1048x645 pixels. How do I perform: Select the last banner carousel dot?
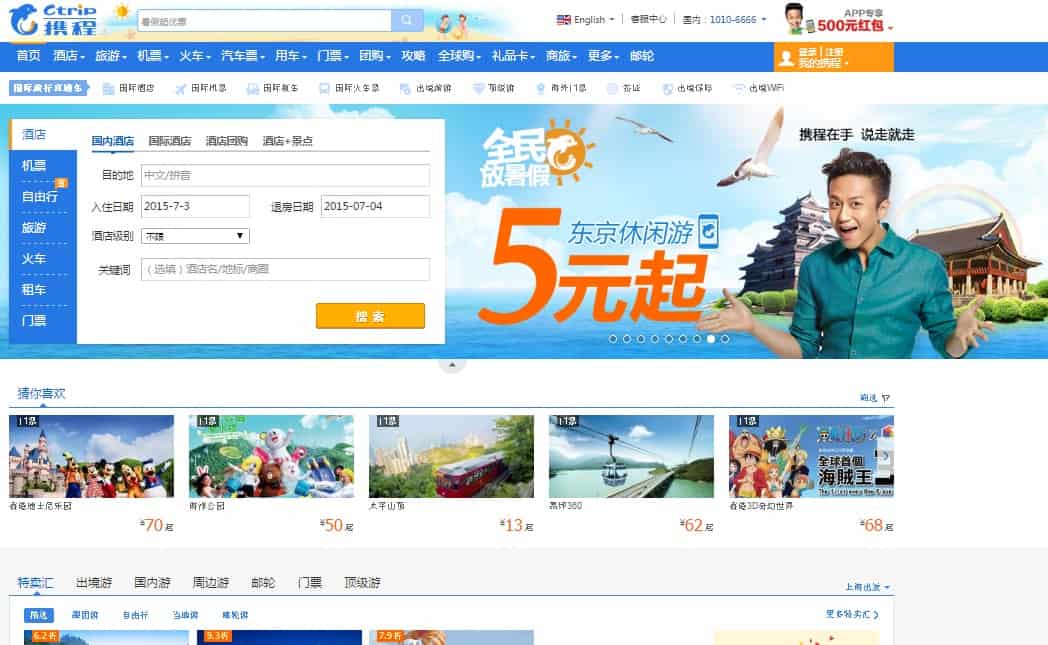click(725, 339)
